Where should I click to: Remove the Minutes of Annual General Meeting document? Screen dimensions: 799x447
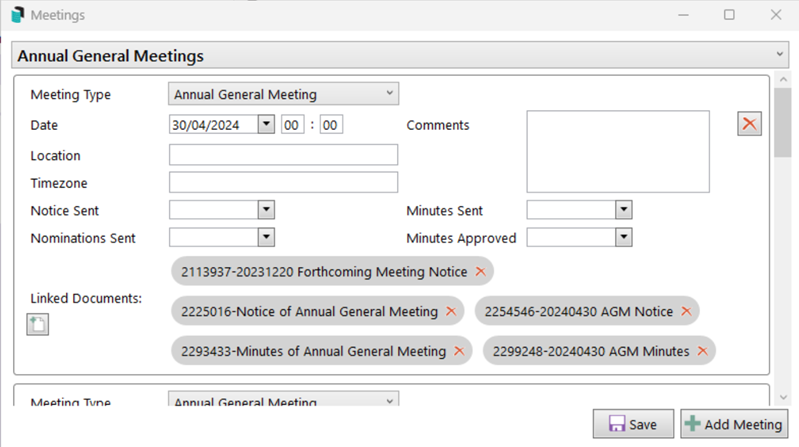coord(458,351)
